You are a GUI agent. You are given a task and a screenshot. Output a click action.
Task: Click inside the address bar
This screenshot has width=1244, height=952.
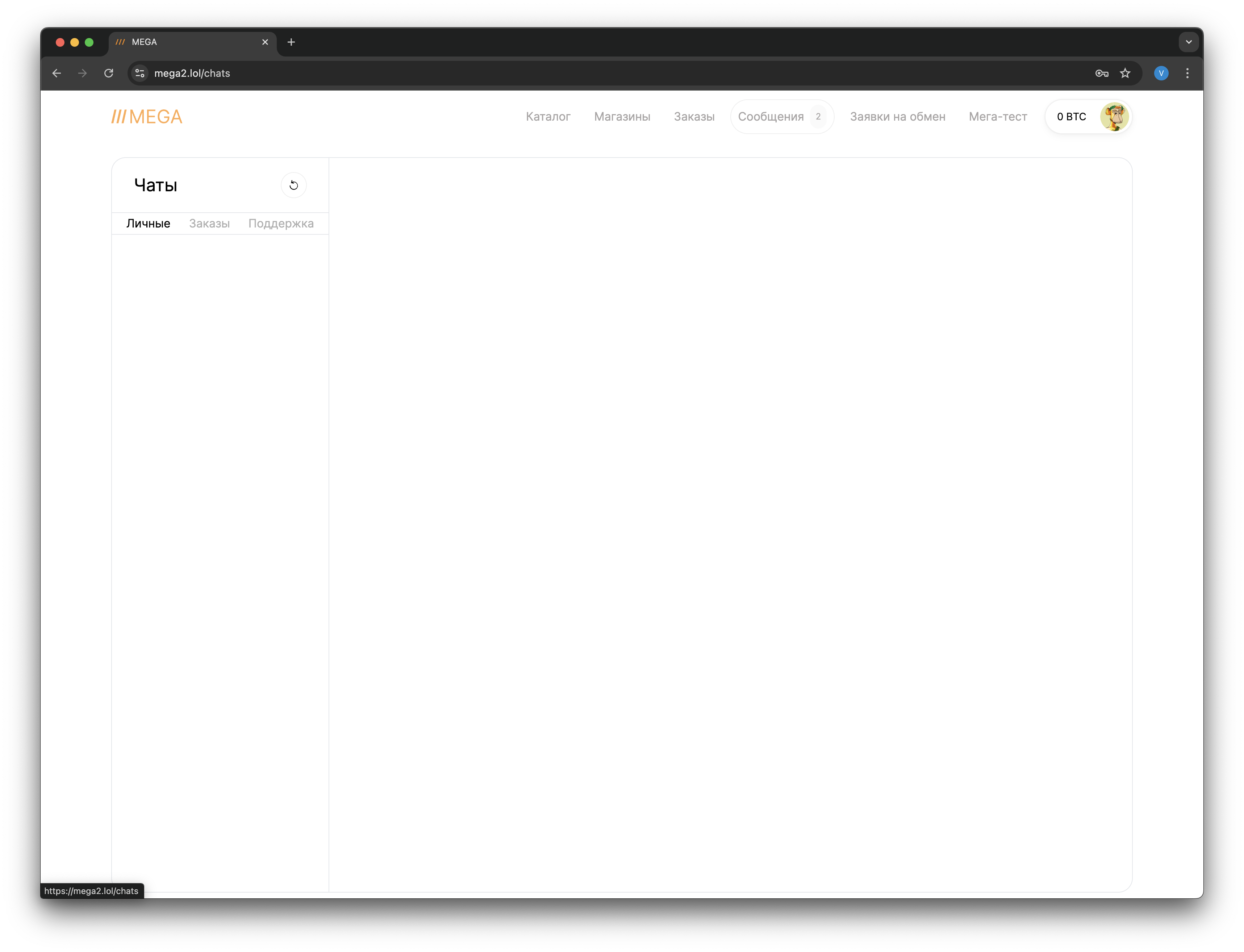click(x=397, y=73)
